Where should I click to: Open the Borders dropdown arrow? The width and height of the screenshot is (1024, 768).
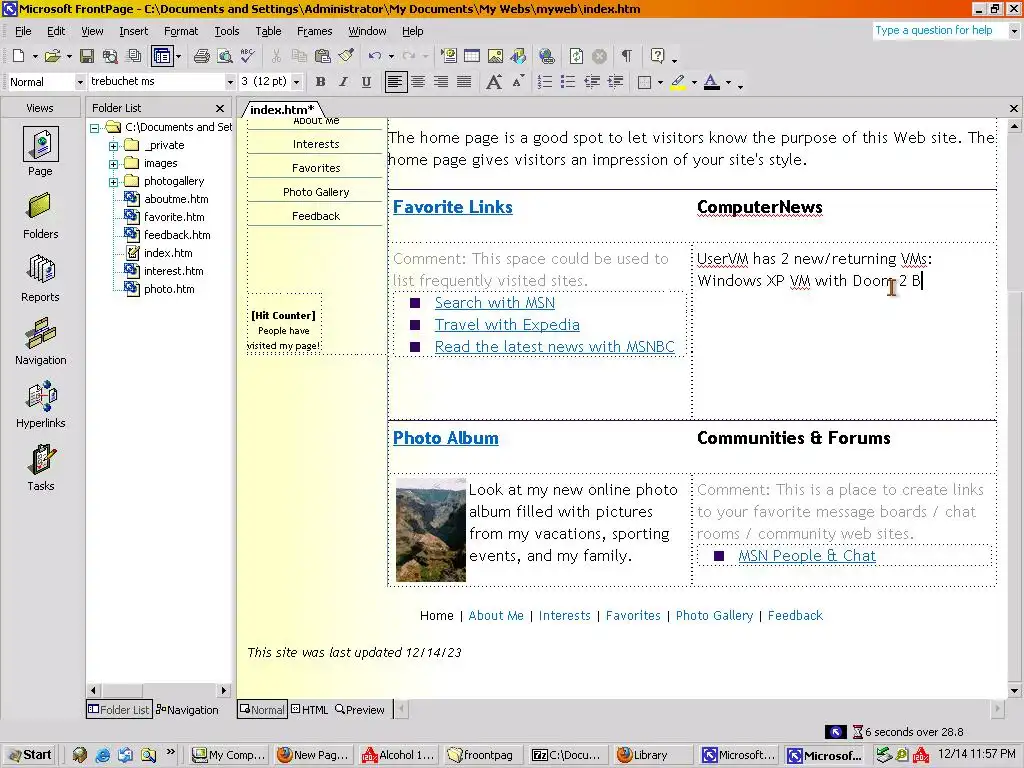click(x=660, y=82)
